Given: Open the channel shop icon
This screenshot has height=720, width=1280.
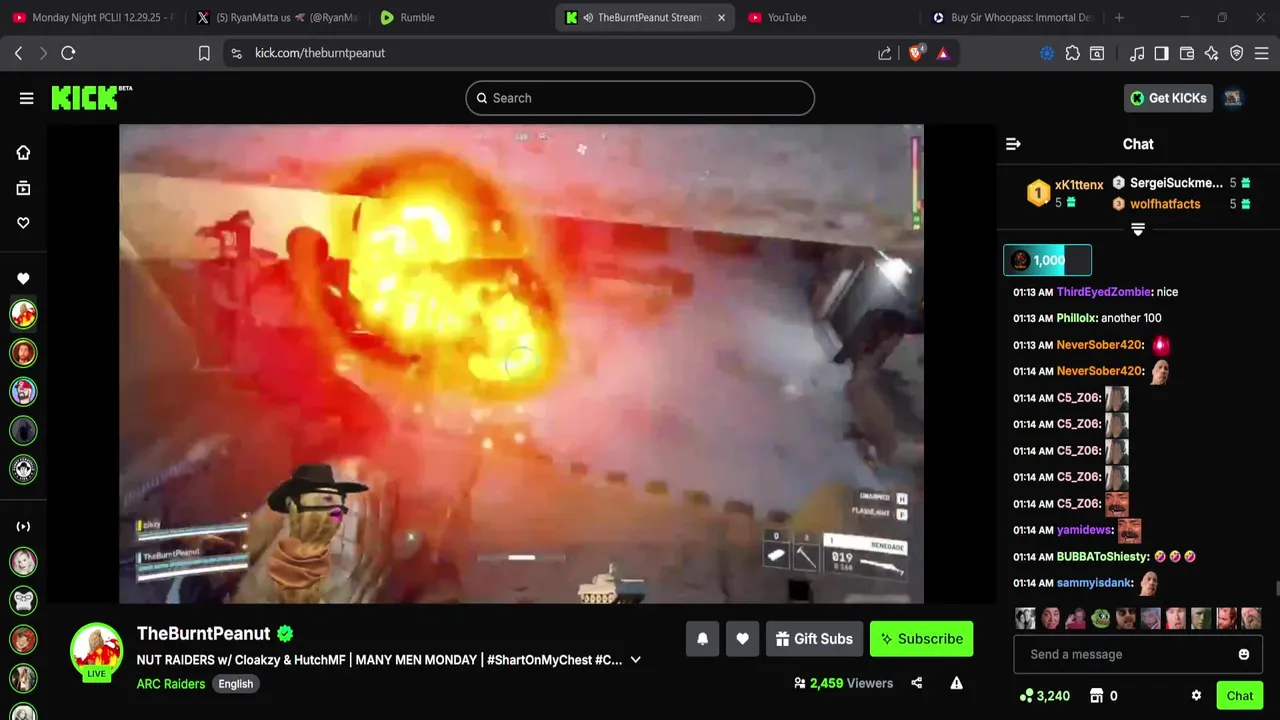Looking at the screenshot, I should pyautogui.click(x=1096, y=696).
